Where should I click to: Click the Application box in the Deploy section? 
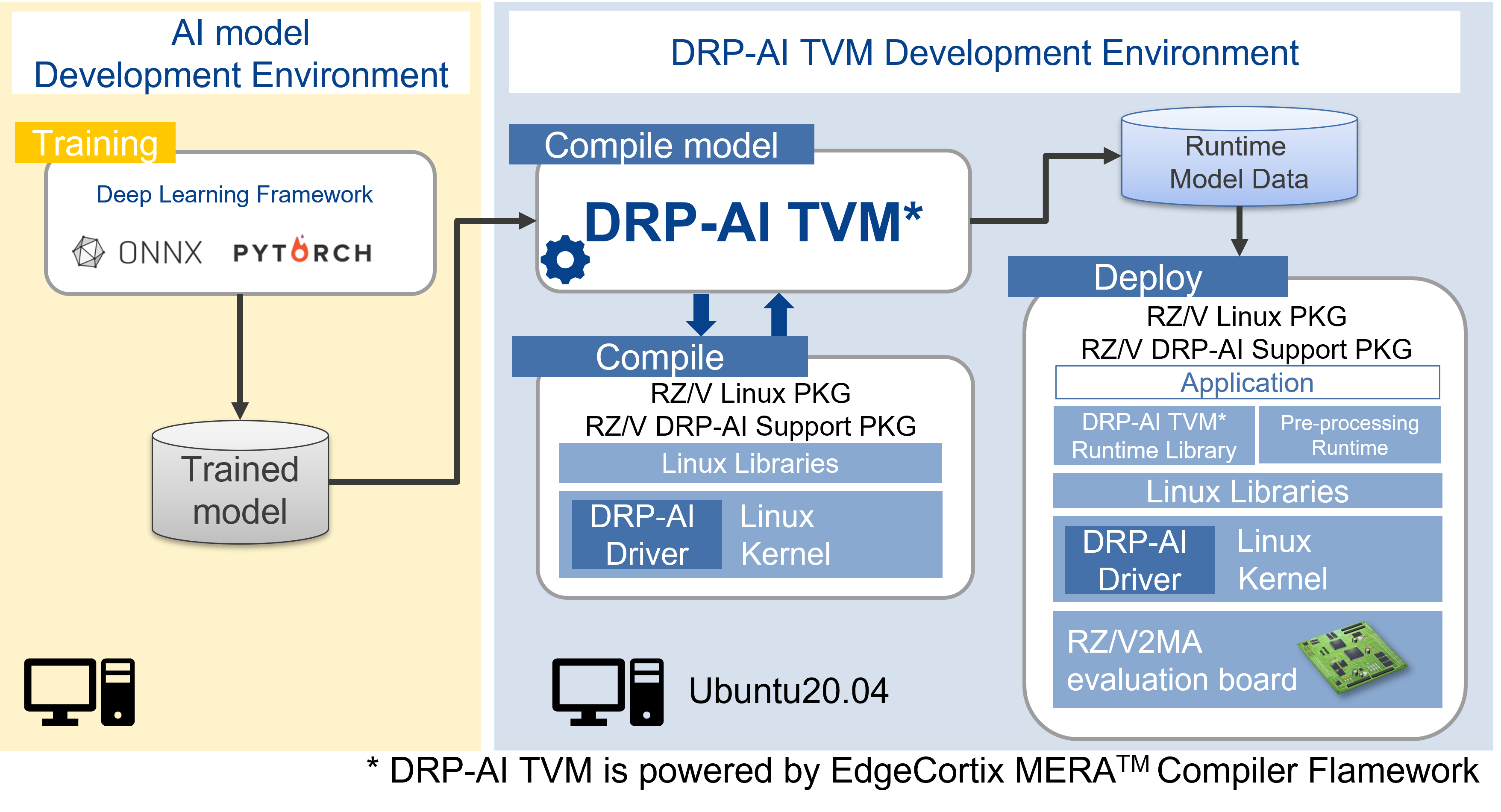click(x=1247, y=383)
